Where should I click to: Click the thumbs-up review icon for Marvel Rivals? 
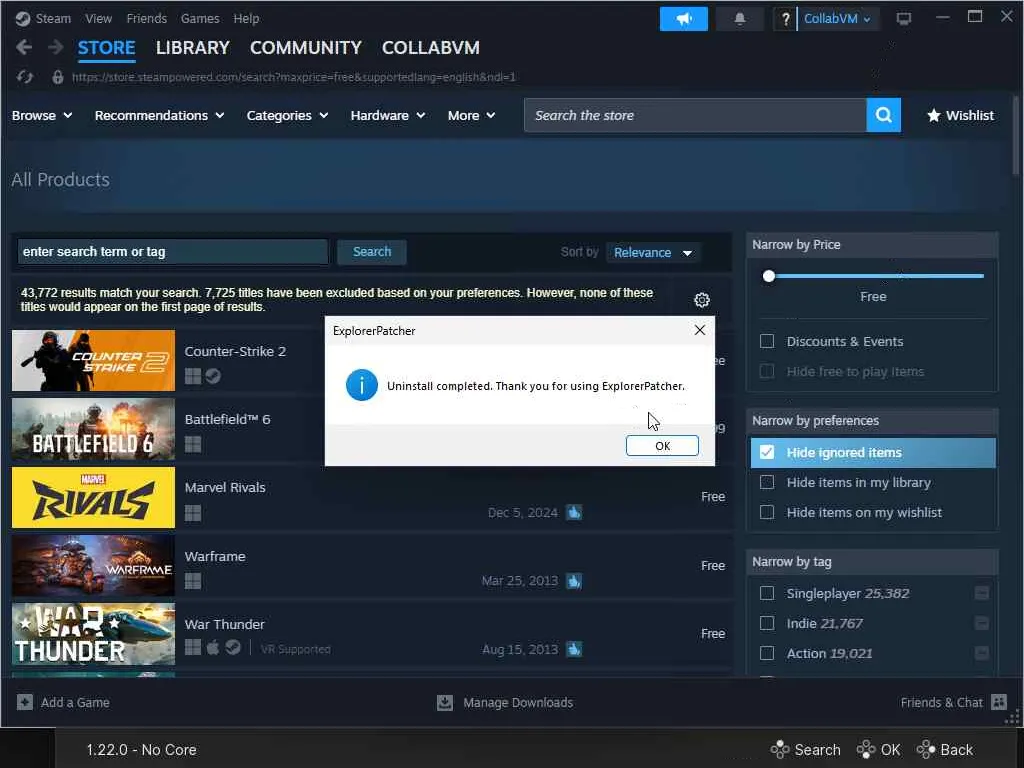pyautogui.click(x=574, y=513)
